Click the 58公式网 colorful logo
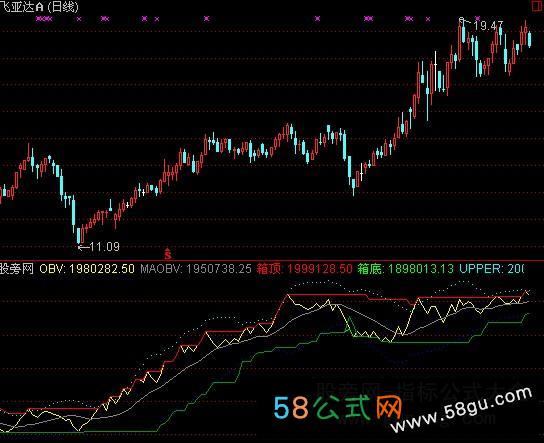 pyautogui.click(x=337, y=408)
